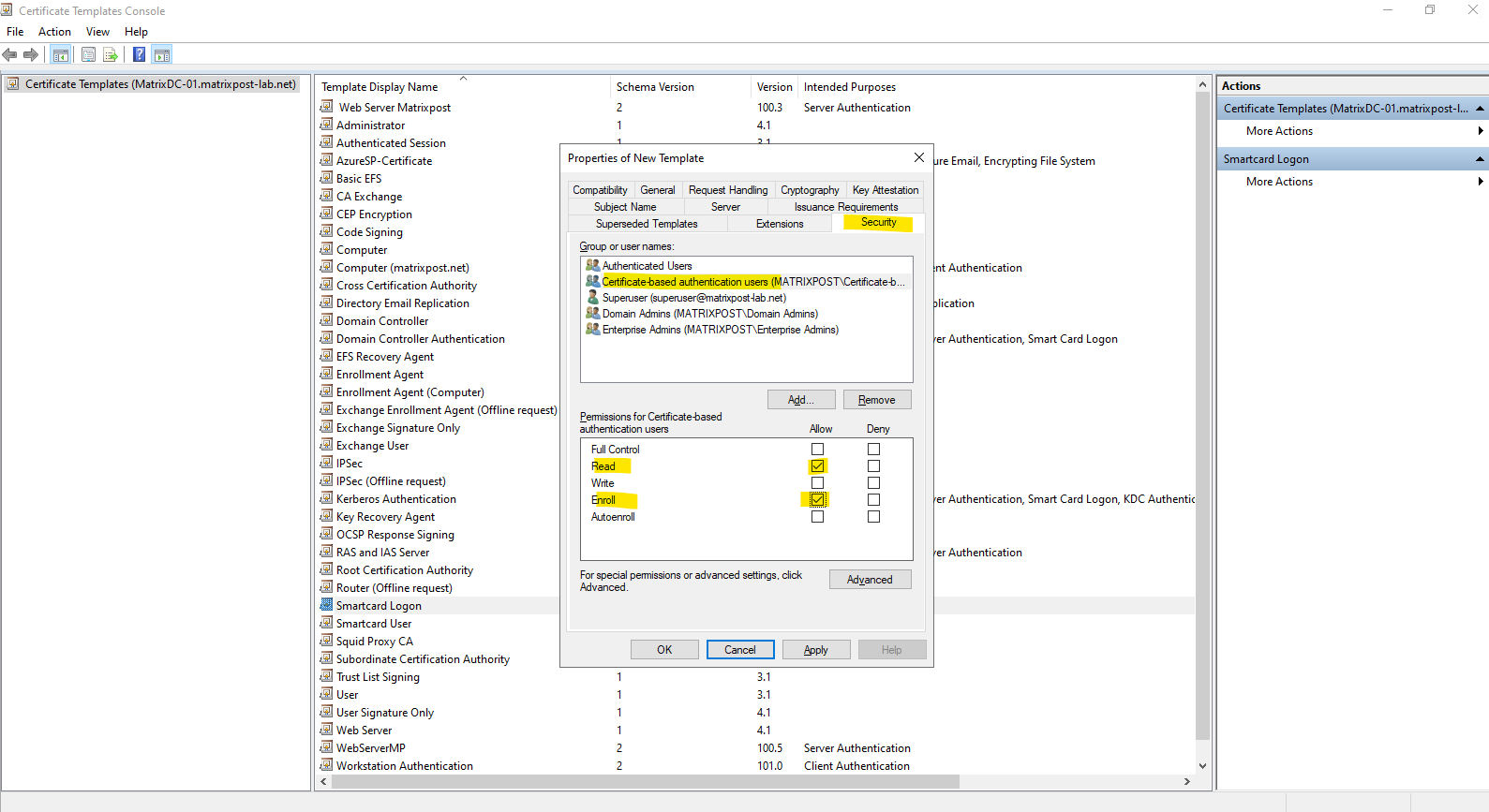1489x812 pixels.
Task: Click the WebServerMP template icon
Action: [x=326, y=747]
